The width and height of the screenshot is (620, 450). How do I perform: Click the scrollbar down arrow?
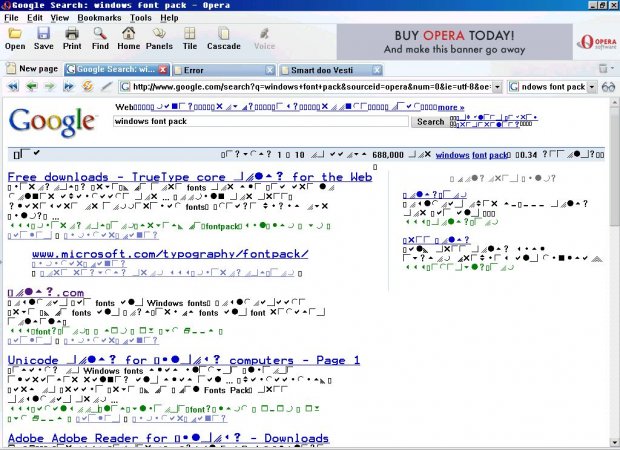tap(615, 442)
